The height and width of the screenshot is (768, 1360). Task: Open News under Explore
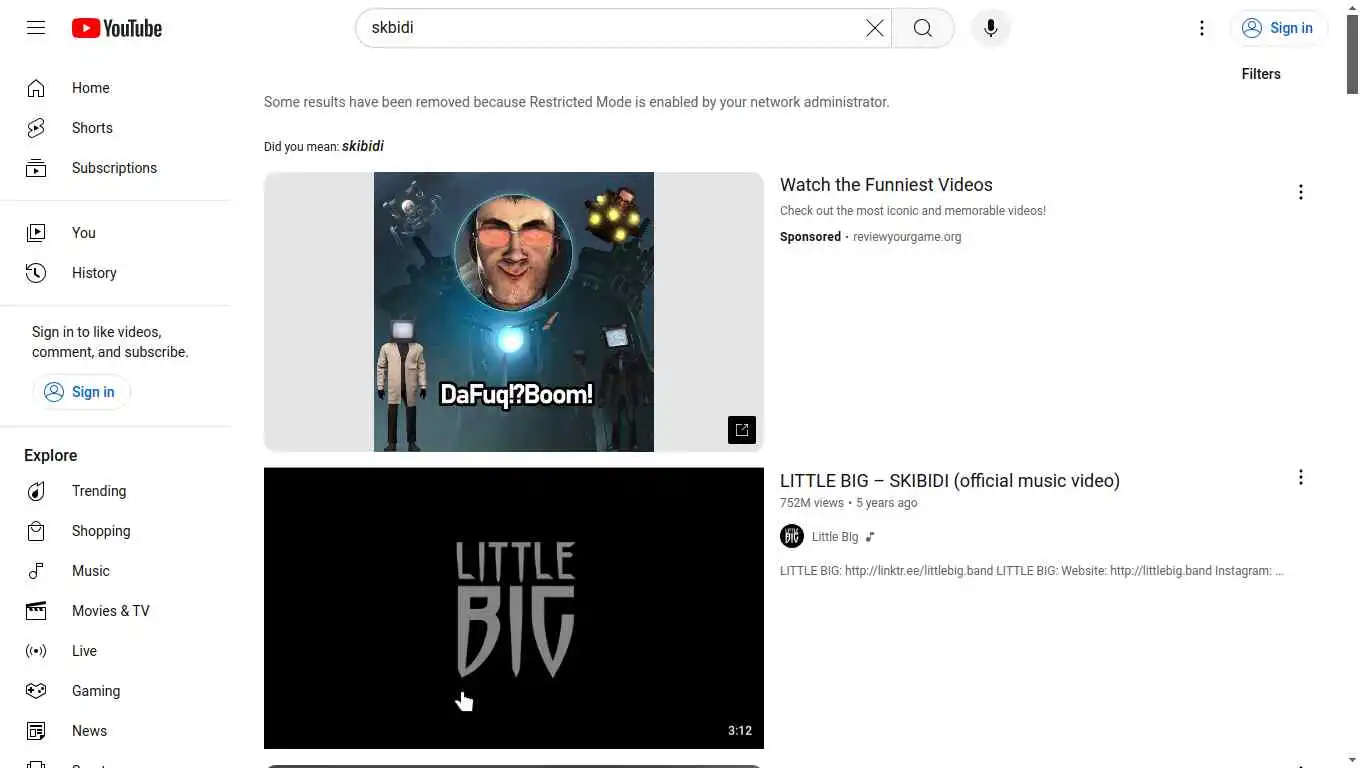116,731
